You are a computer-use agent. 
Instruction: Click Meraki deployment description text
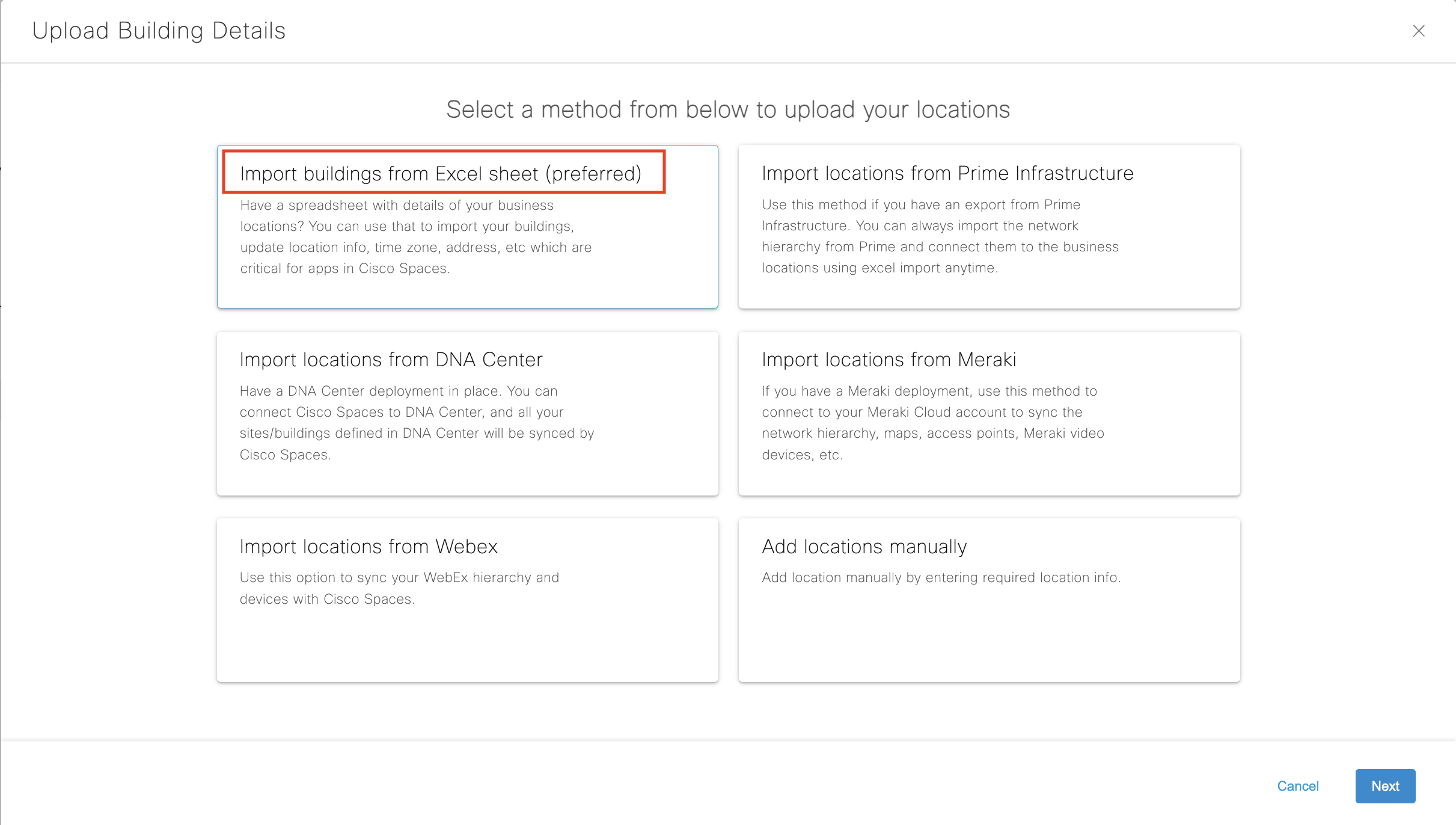pyautogui.click(x=932, y=423)
